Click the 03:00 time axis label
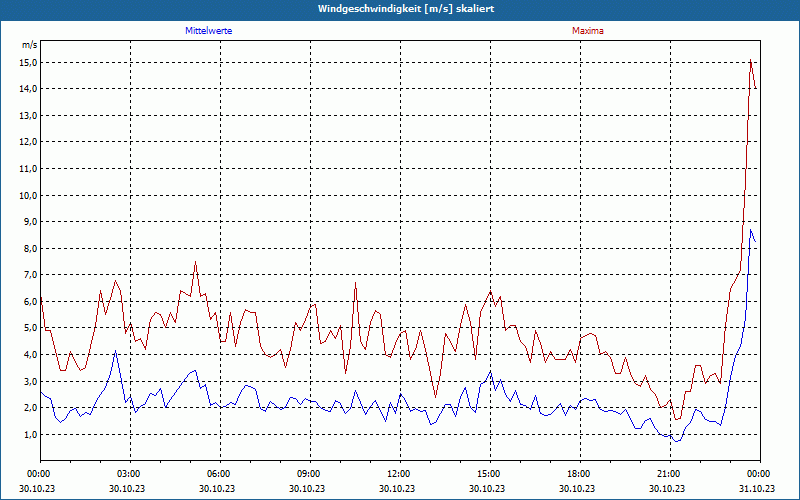This screenshot has height=500, width=800. tap(131, 474)
